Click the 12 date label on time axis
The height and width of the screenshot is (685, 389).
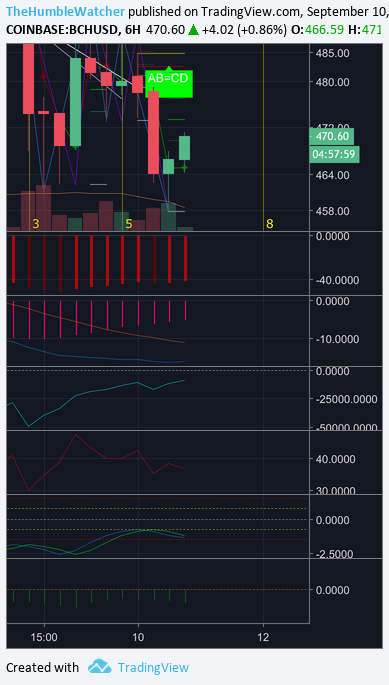pyautogui.click(x=263, y=637)
